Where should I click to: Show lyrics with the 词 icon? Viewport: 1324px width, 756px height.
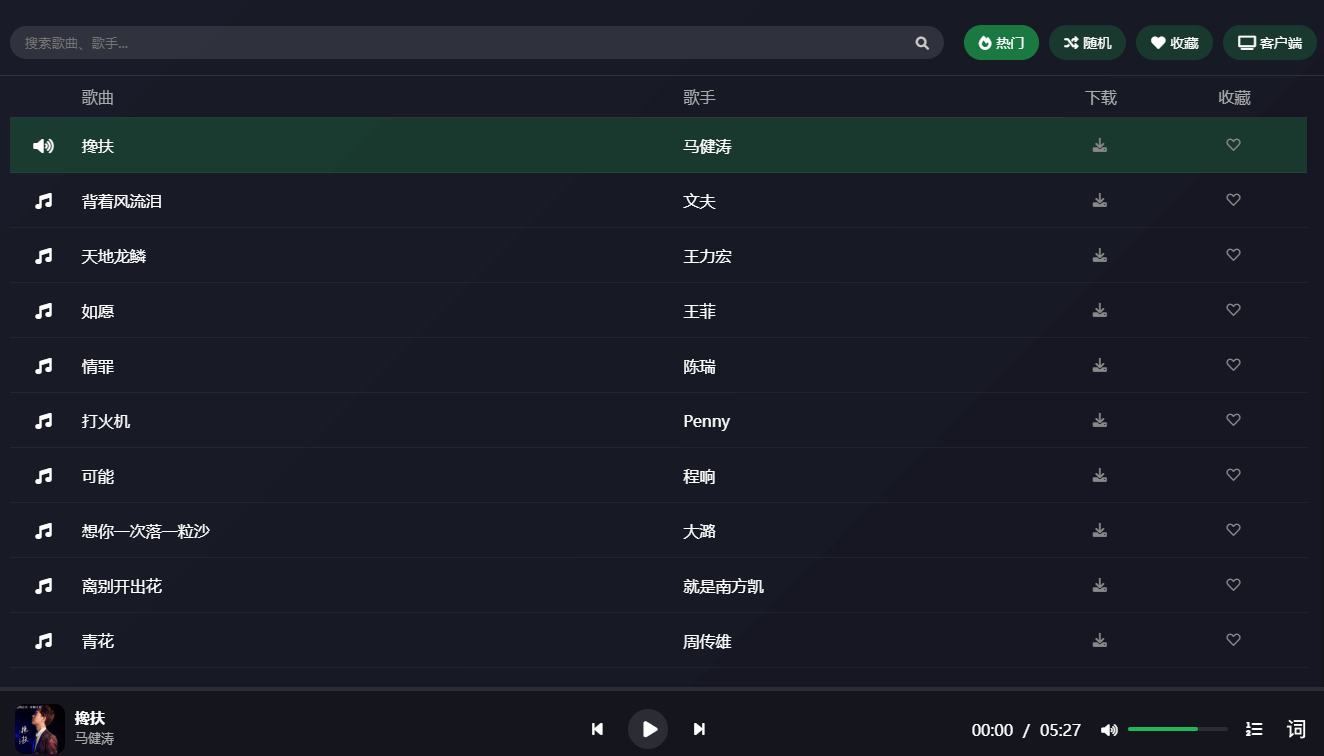click(1296, 729)
